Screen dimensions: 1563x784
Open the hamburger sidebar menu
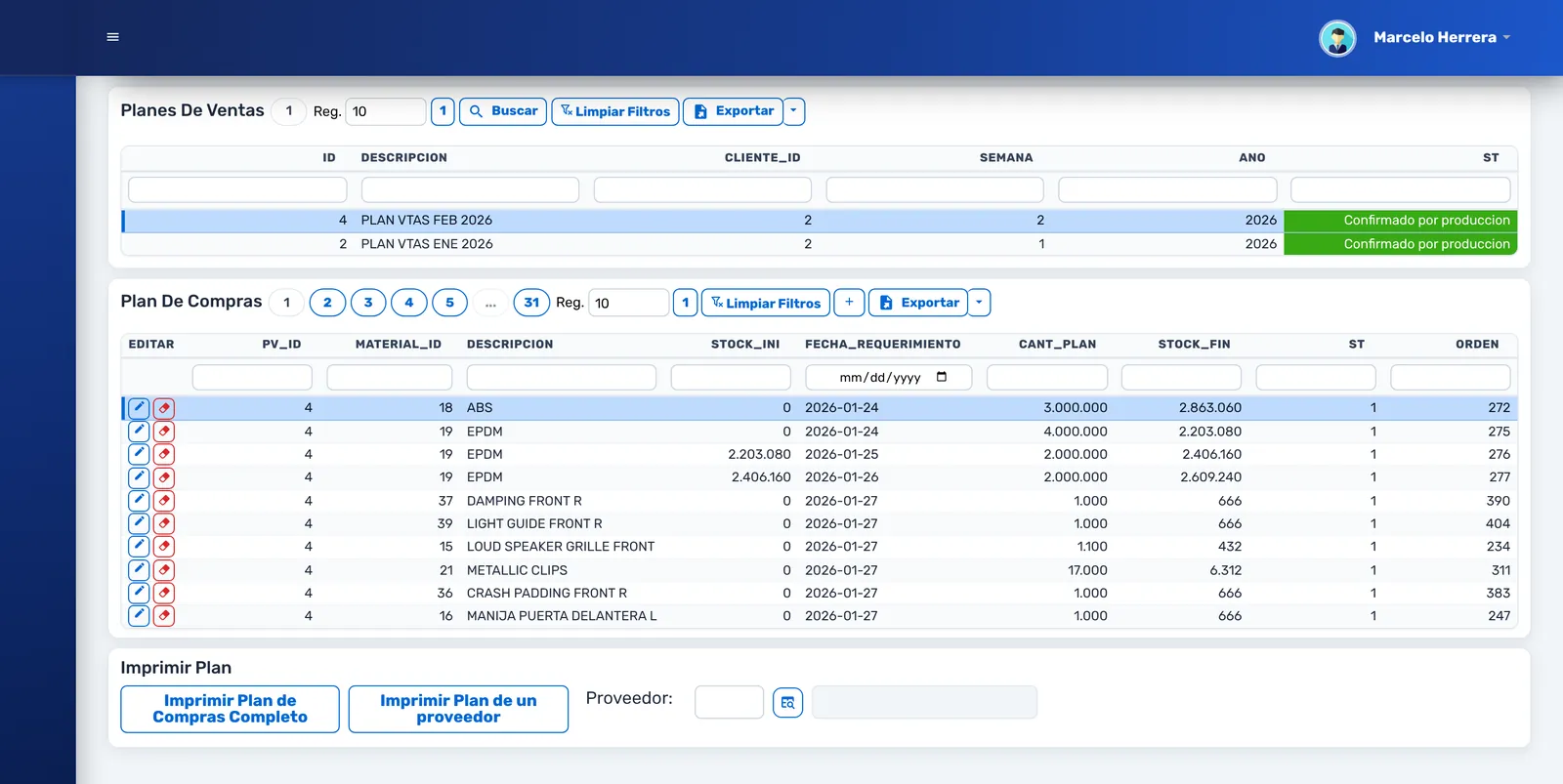click(112, 37)
